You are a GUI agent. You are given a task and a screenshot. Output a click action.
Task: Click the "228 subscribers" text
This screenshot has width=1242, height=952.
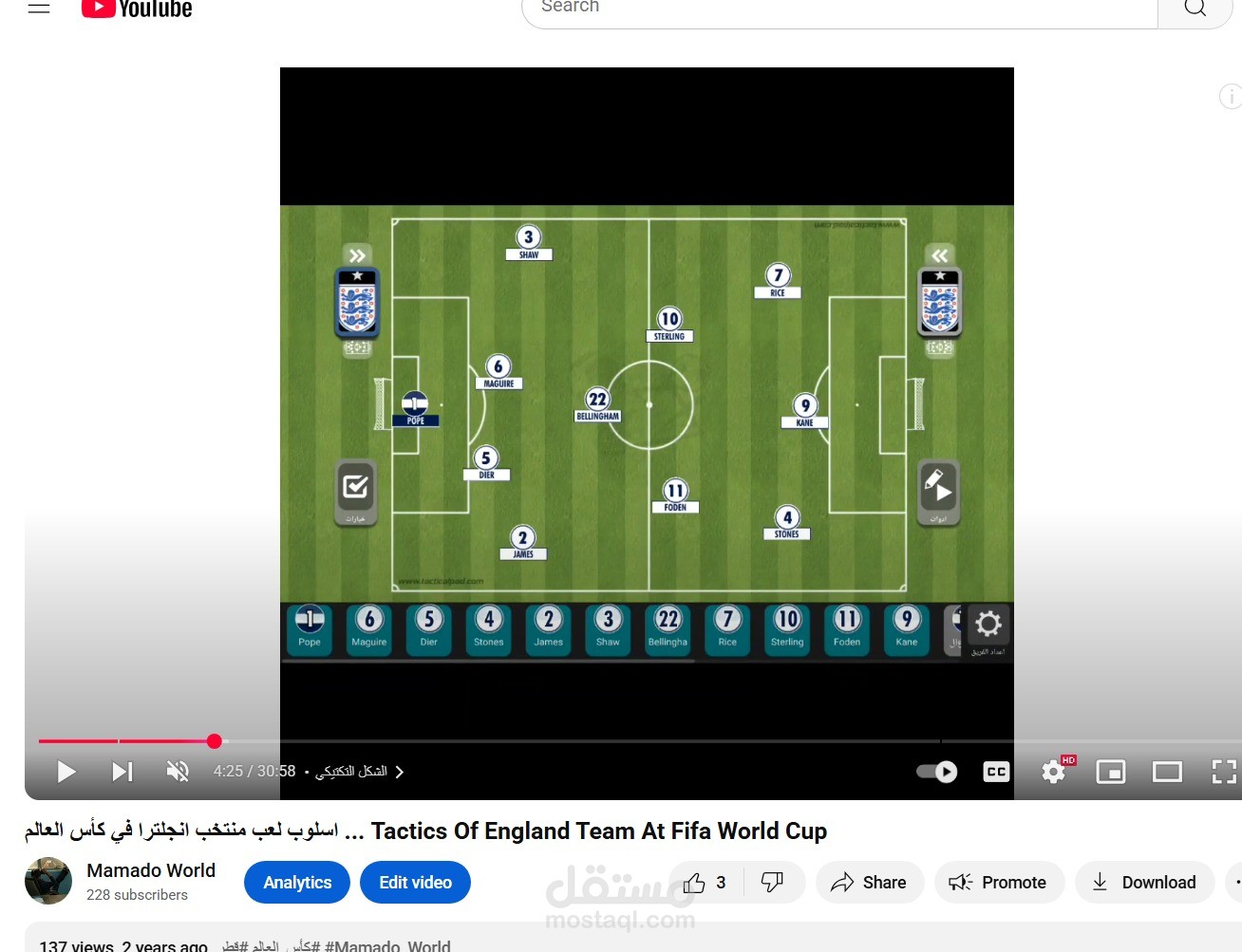click(x=137, y=895)
